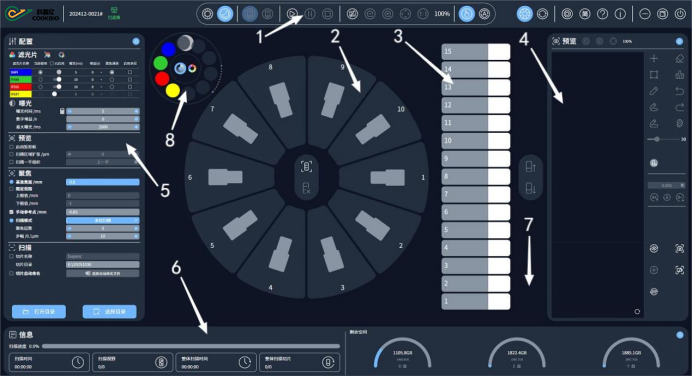The width and height of the screenshot is (693, 377).
Task: Select the red filter color circle
Action: [162, 79]
